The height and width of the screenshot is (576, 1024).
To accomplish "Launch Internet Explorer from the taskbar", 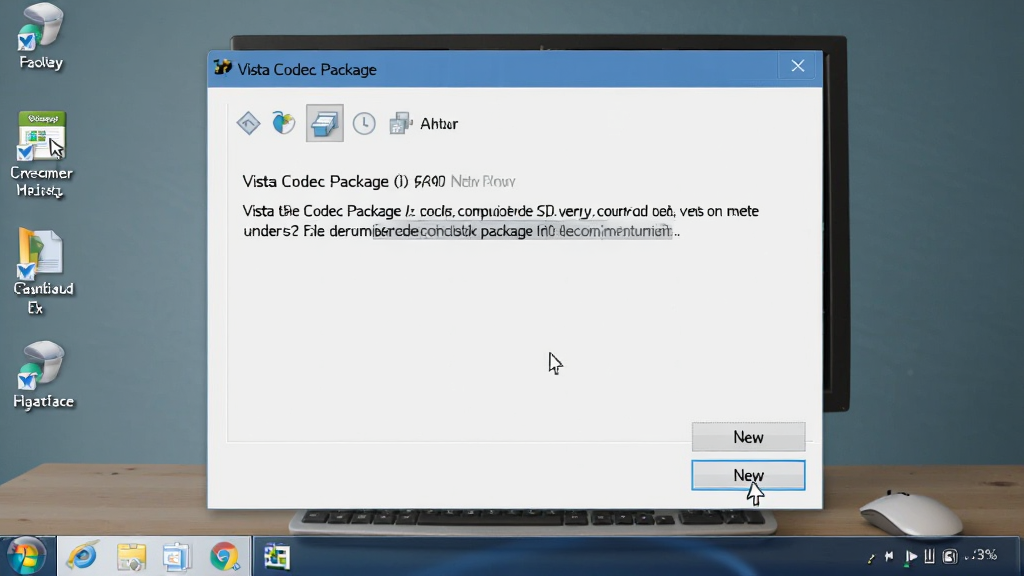I will click(83, 556).
